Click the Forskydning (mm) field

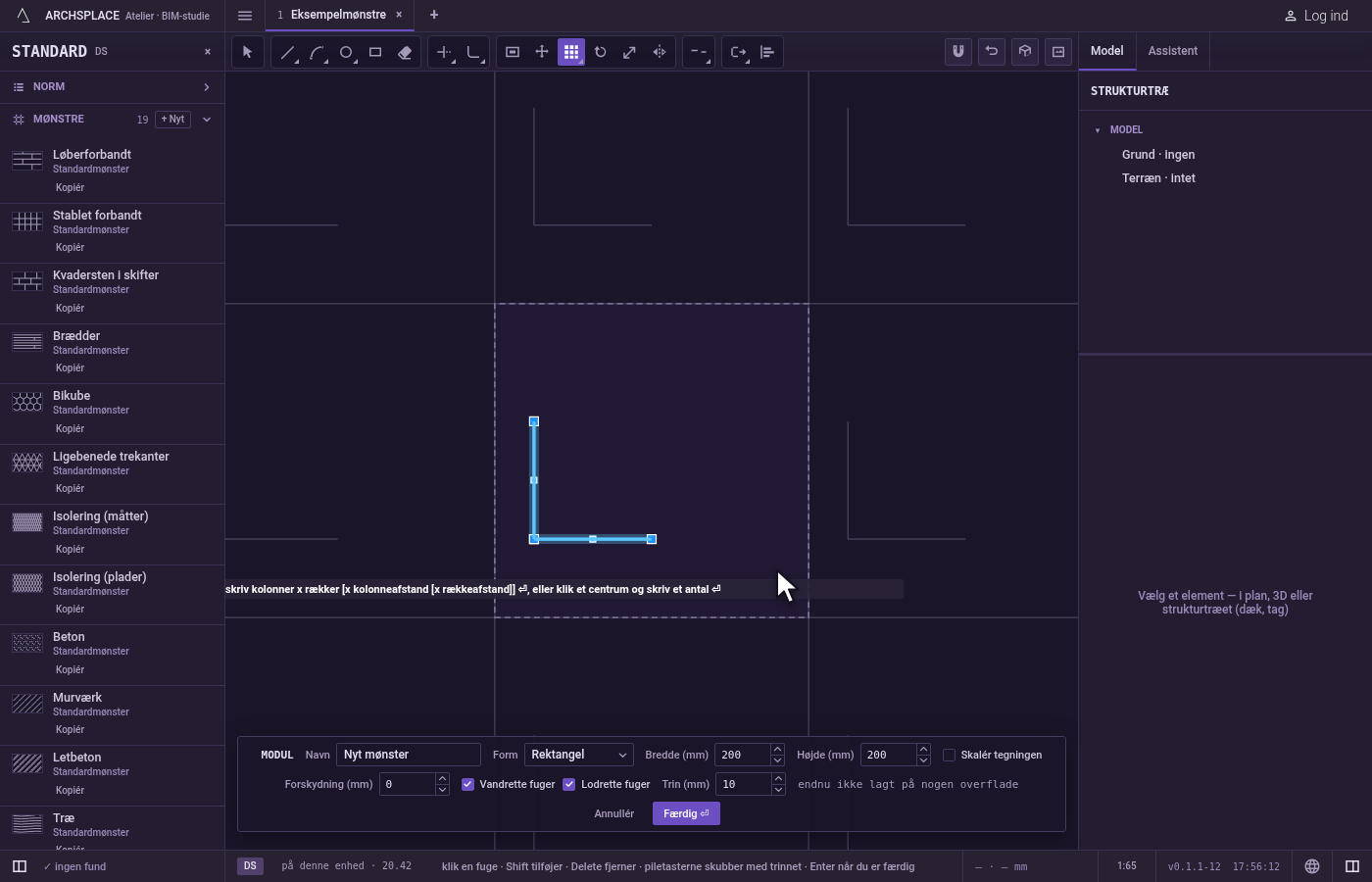[407, 784]
